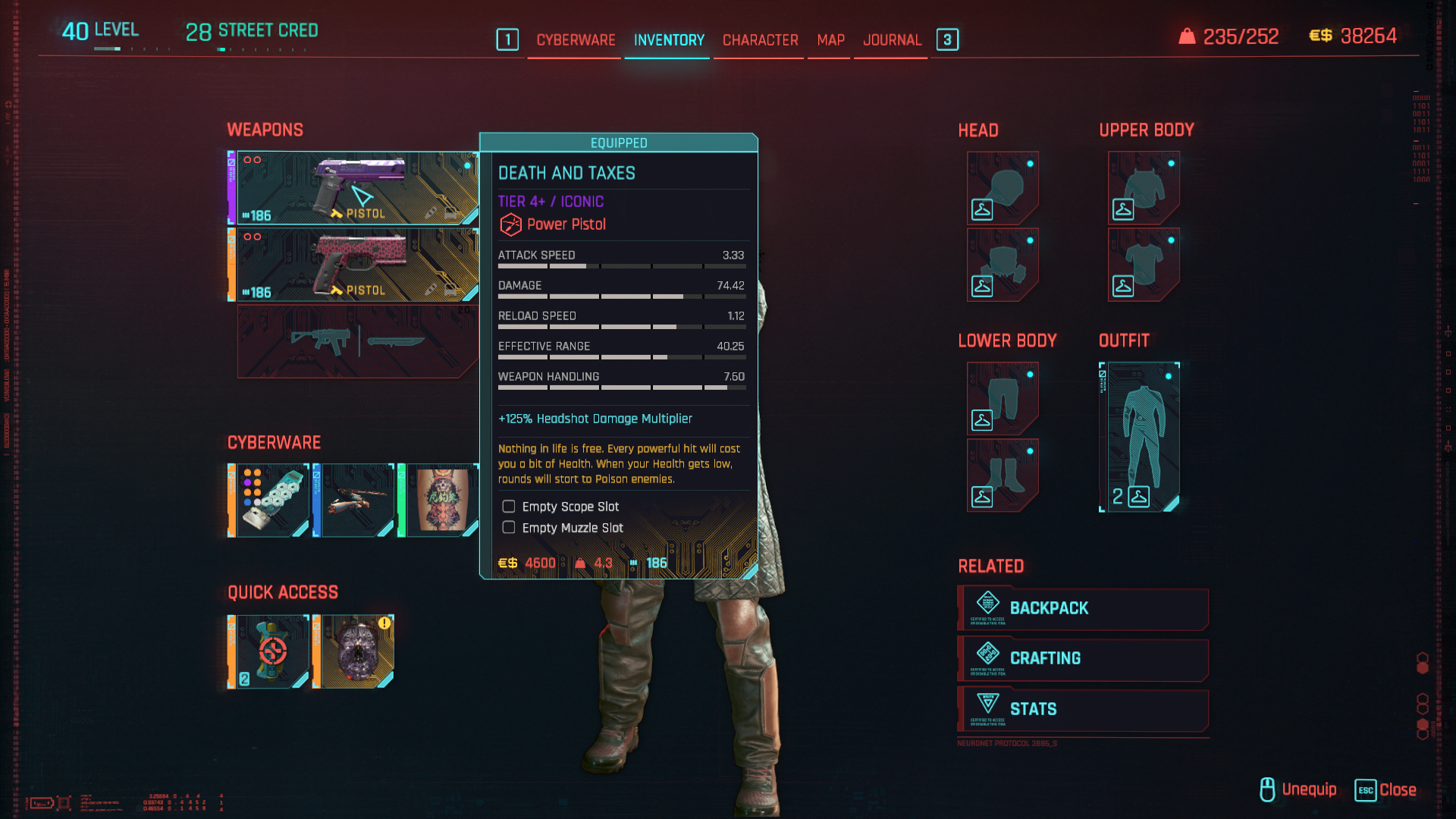Open the outfit wardrobe slot
Screen dimensions: 1456x819
(x=1139, y=437)
